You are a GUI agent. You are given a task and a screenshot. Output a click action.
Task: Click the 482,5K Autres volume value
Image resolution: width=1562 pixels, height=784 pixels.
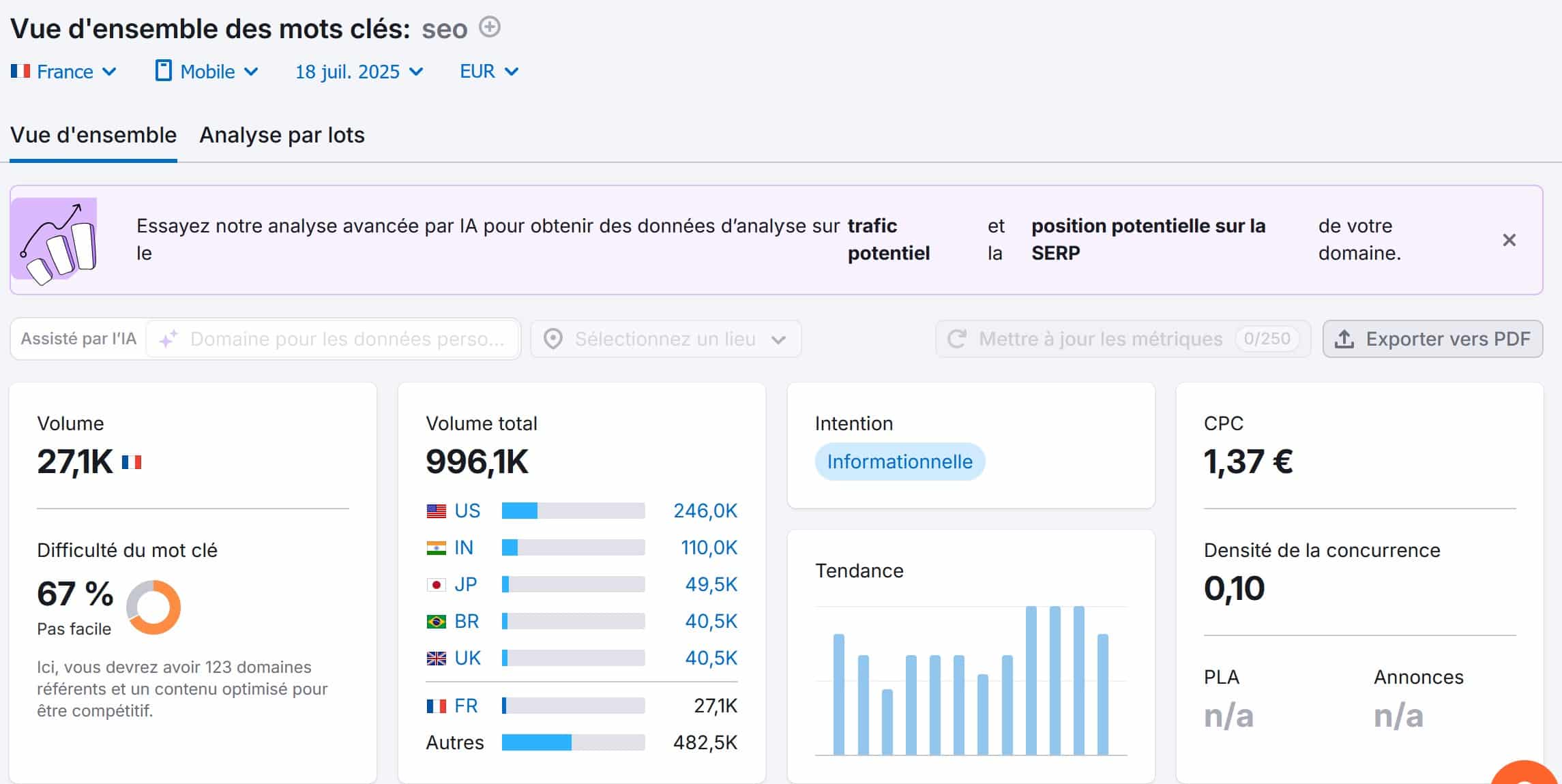(705, 742)
